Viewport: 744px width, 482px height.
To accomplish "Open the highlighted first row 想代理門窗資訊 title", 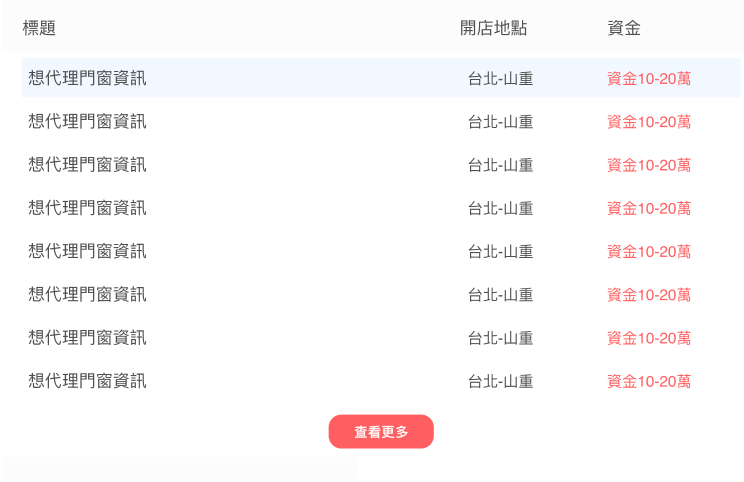I will [x=87, y=78].
